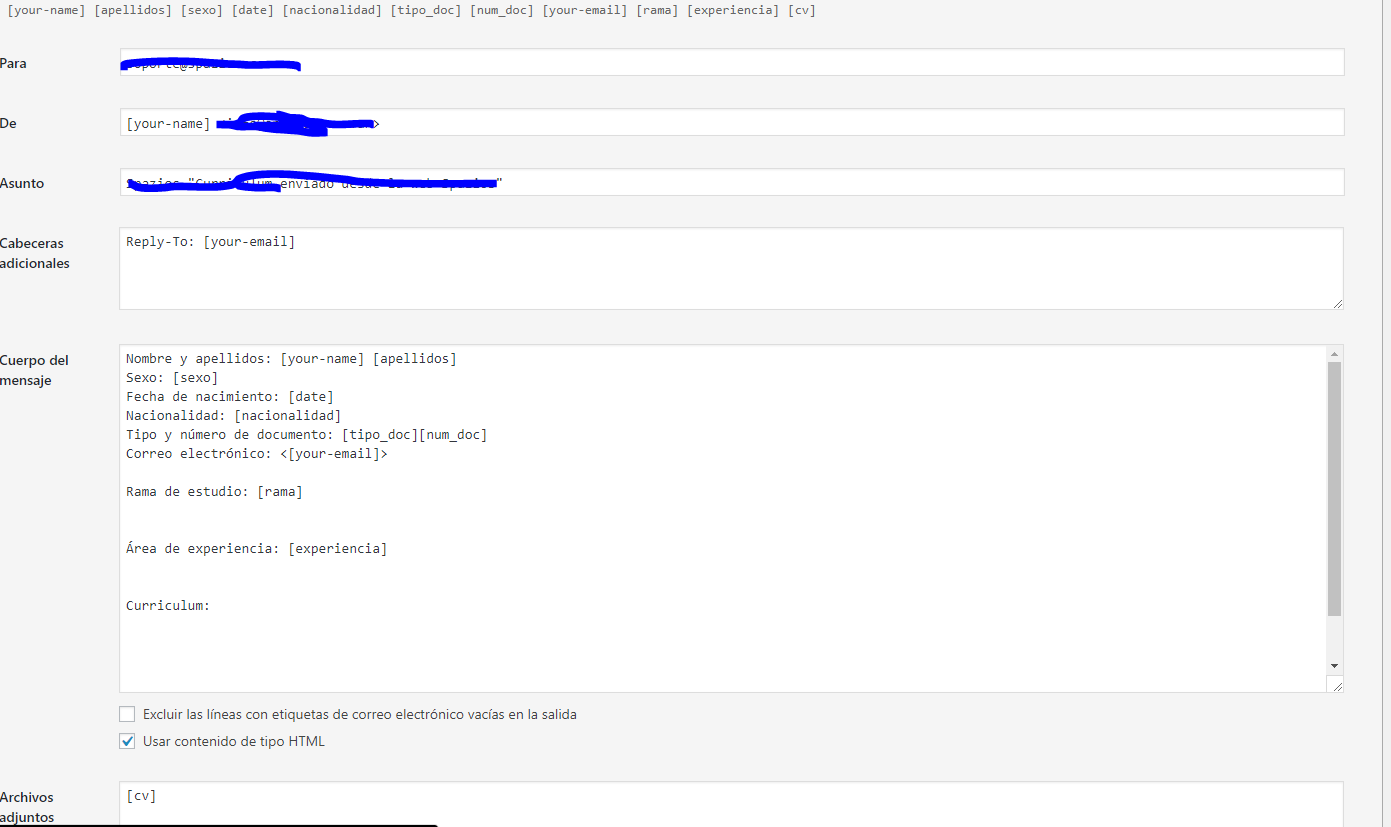Click the [experiencia] tag in the top list
The image size is (1391, 827).
[733, 10]
